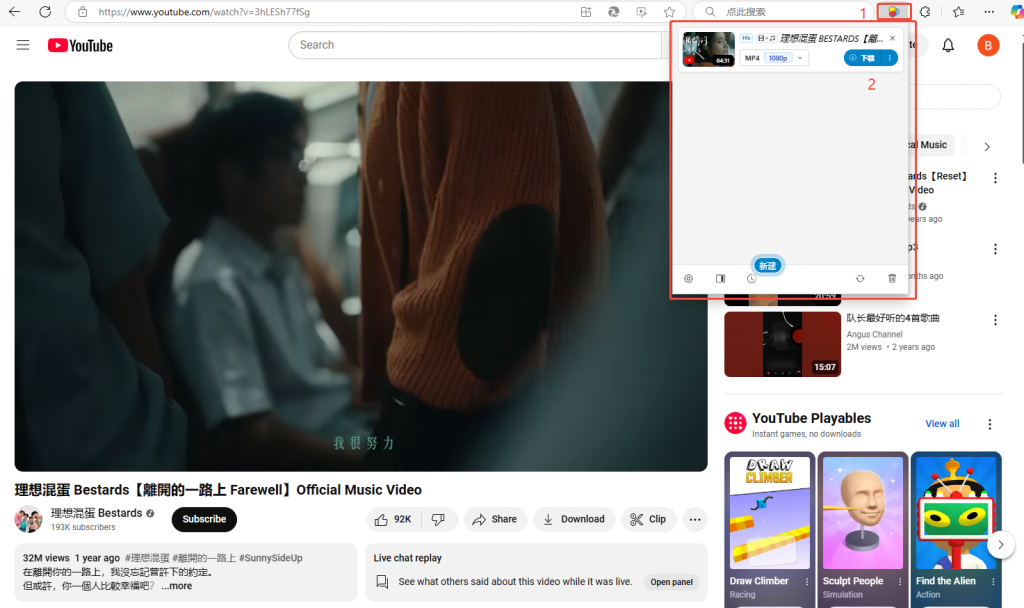Open Angus Channel link

tap(874, 334)
